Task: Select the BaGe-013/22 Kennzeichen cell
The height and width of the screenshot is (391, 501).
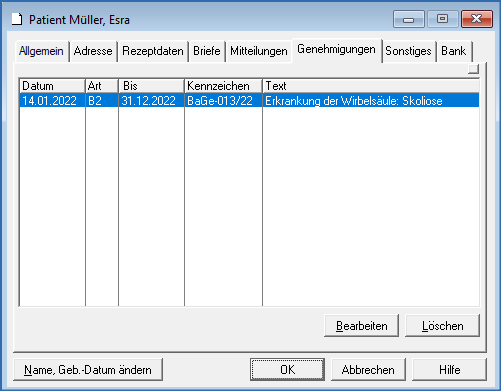Action: click(223, 101)
